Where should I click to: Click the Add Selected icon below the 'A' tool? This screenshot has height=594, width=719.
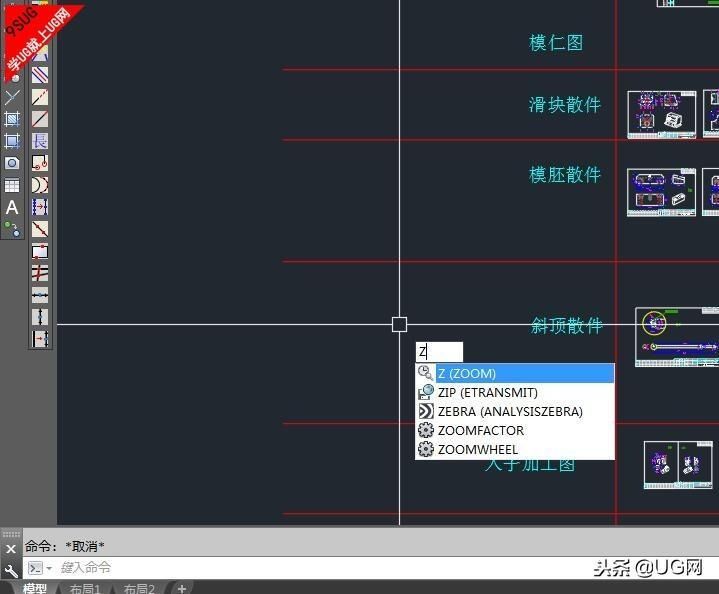12,229
